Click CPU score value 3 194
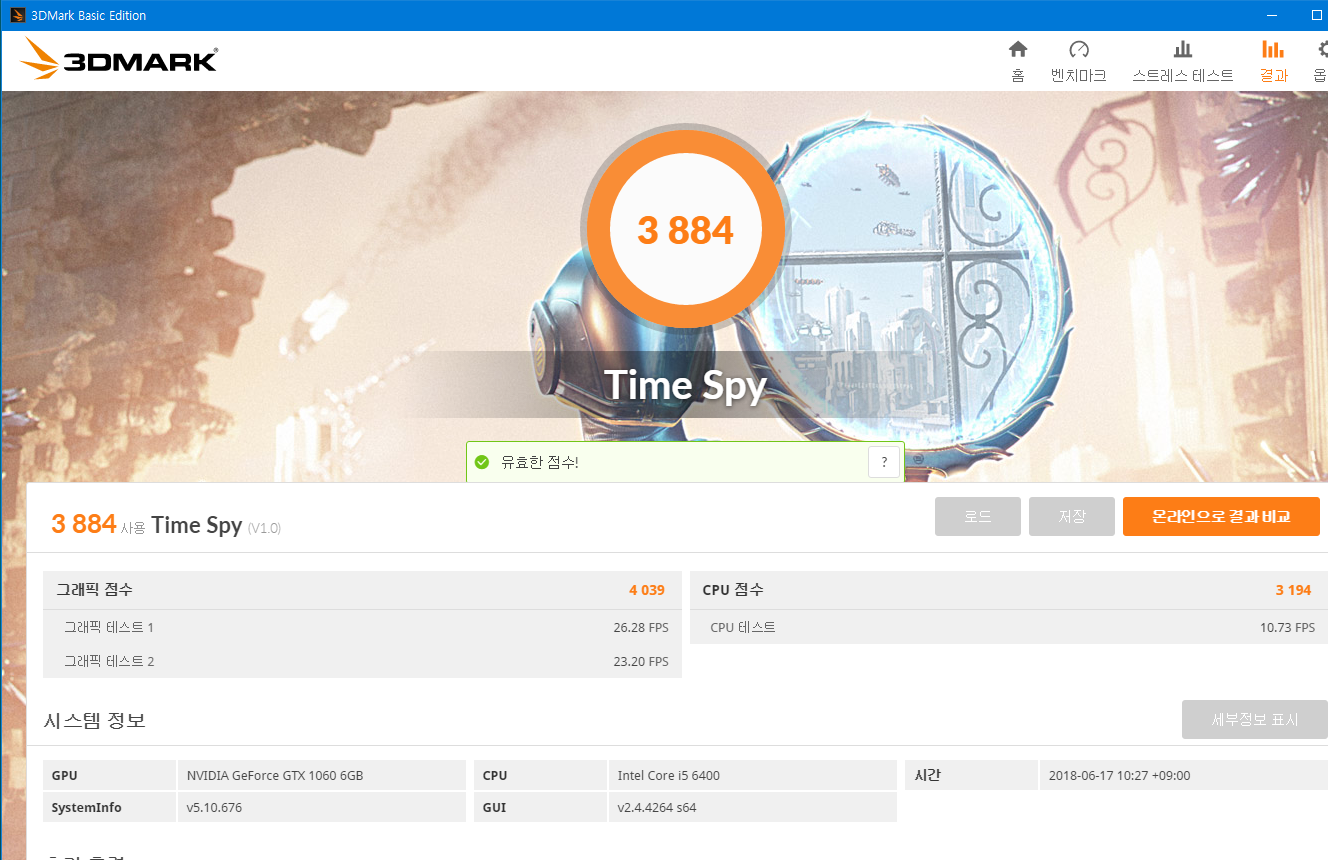This screenshot has height=860, width=1328. pyautogui.click(x=1293, y=590)
